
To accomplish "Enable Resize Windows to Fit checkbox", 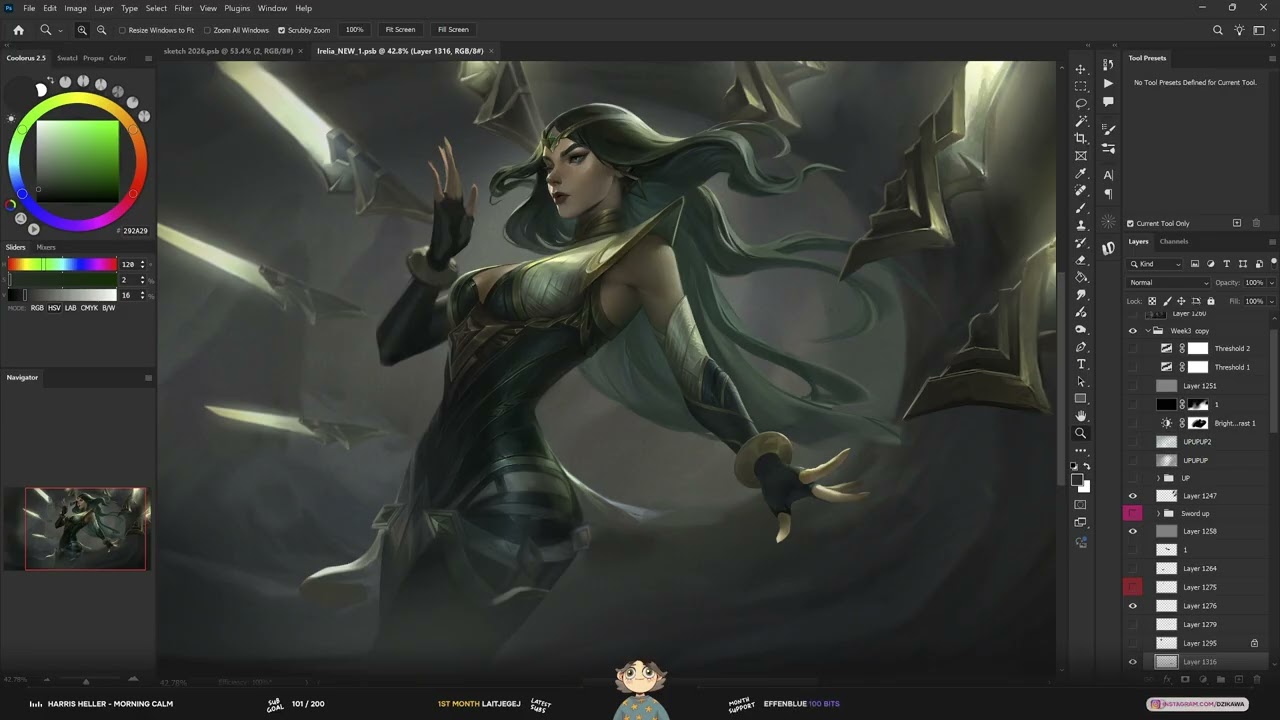I will (122, 30).
